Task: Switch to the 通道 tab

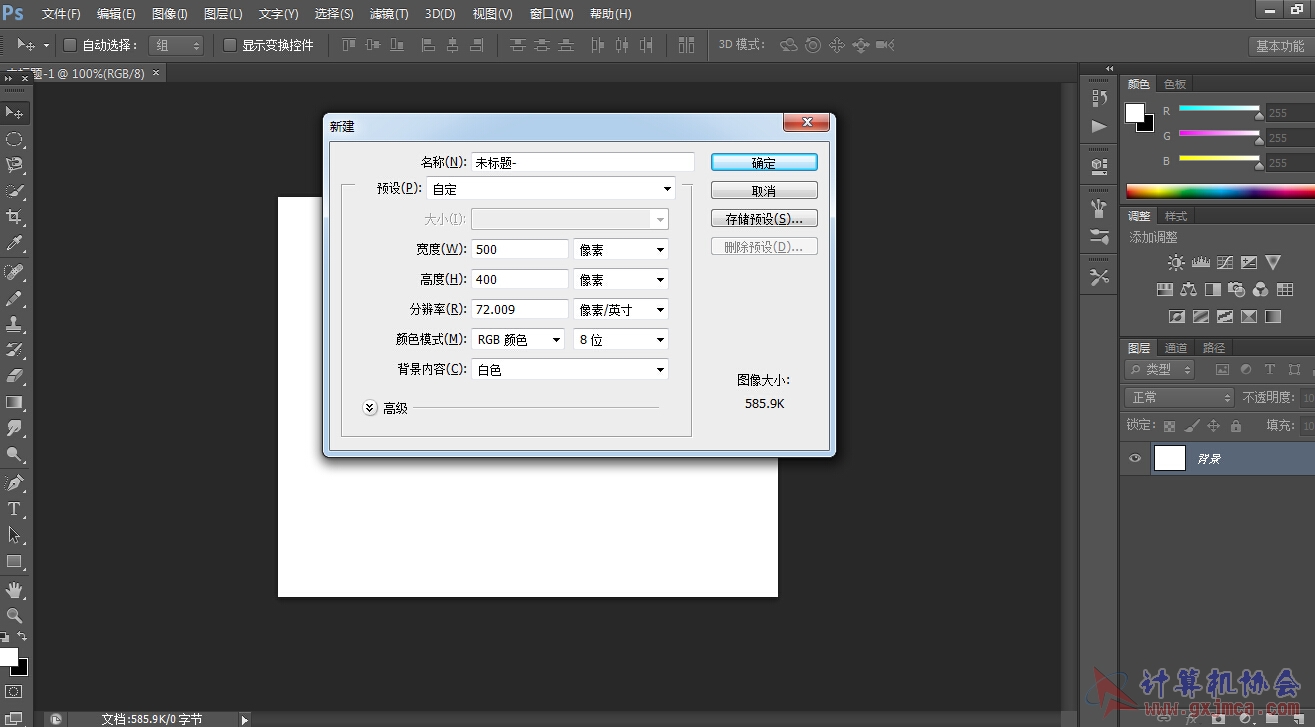Action: (1176, 348)
